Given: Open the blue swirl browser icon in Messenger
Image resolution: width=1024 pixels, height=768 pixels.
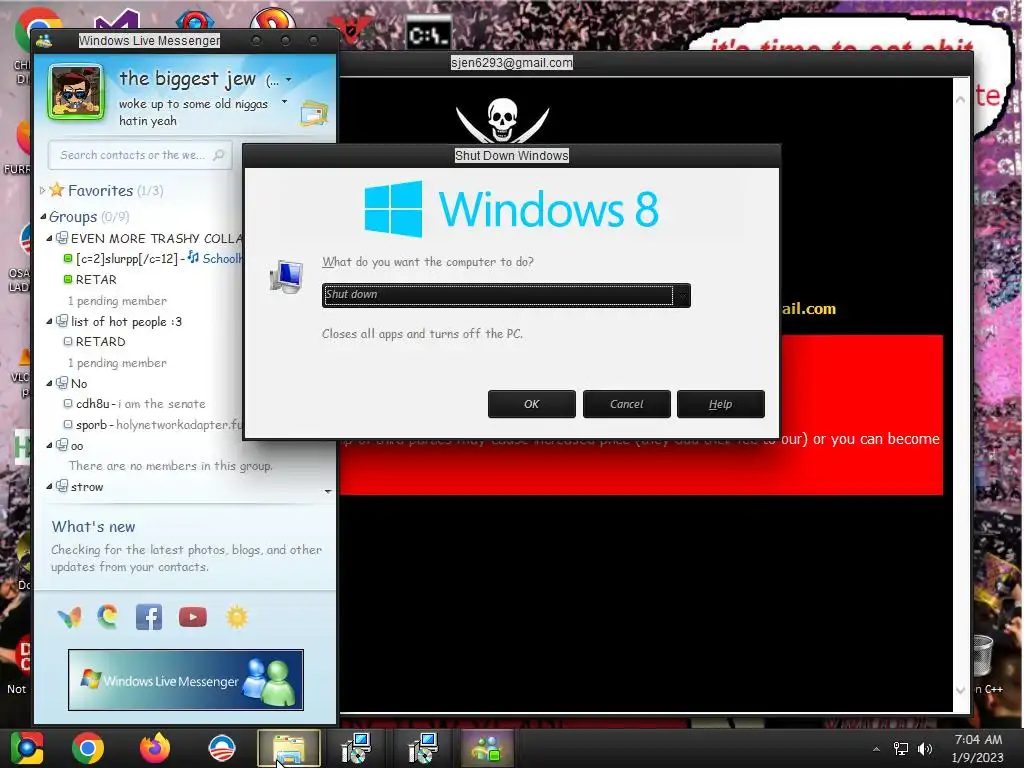Looking at the screenshot, I should 108,617.
